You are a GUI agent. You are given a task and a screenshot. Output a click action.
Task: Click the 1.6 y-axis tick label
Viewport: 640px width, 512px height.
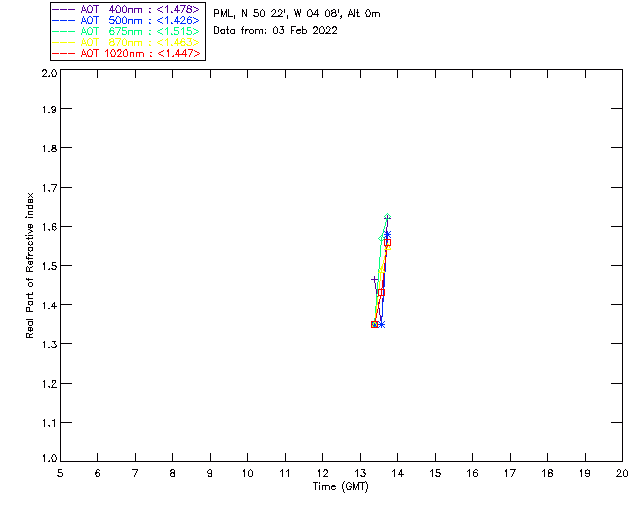(49, 227)
